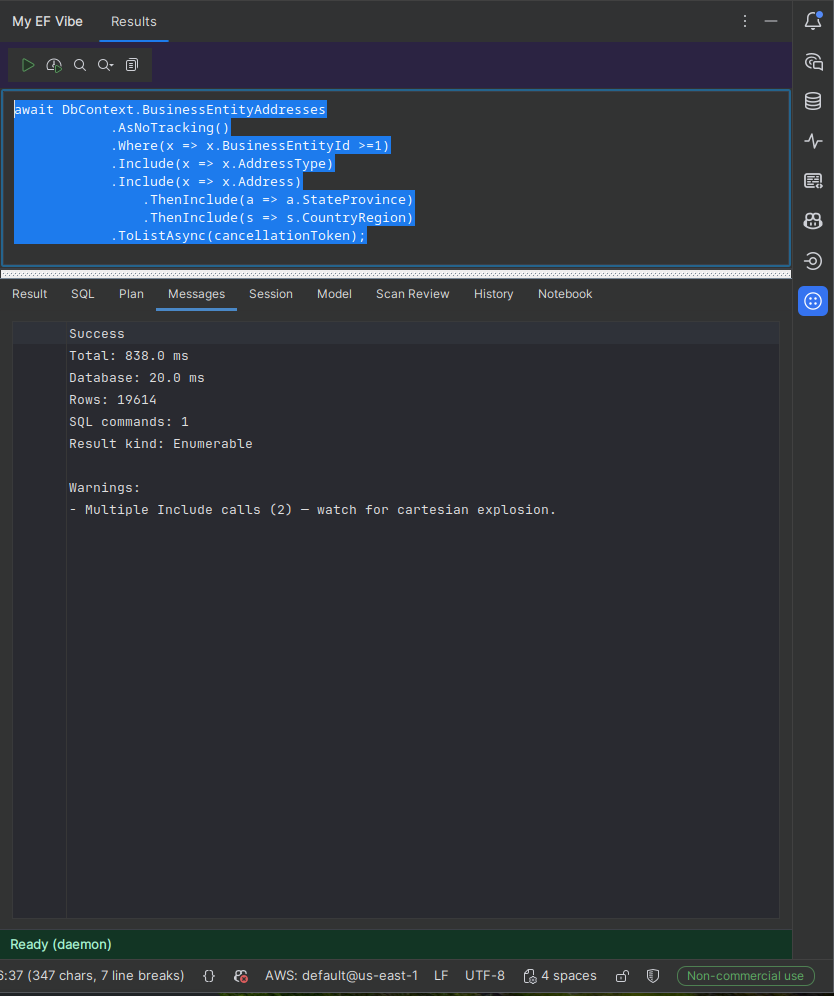Viewport: 834px width, 996px height.
Task: Click the Non-commercial use badge
Action: pos(746,976)
